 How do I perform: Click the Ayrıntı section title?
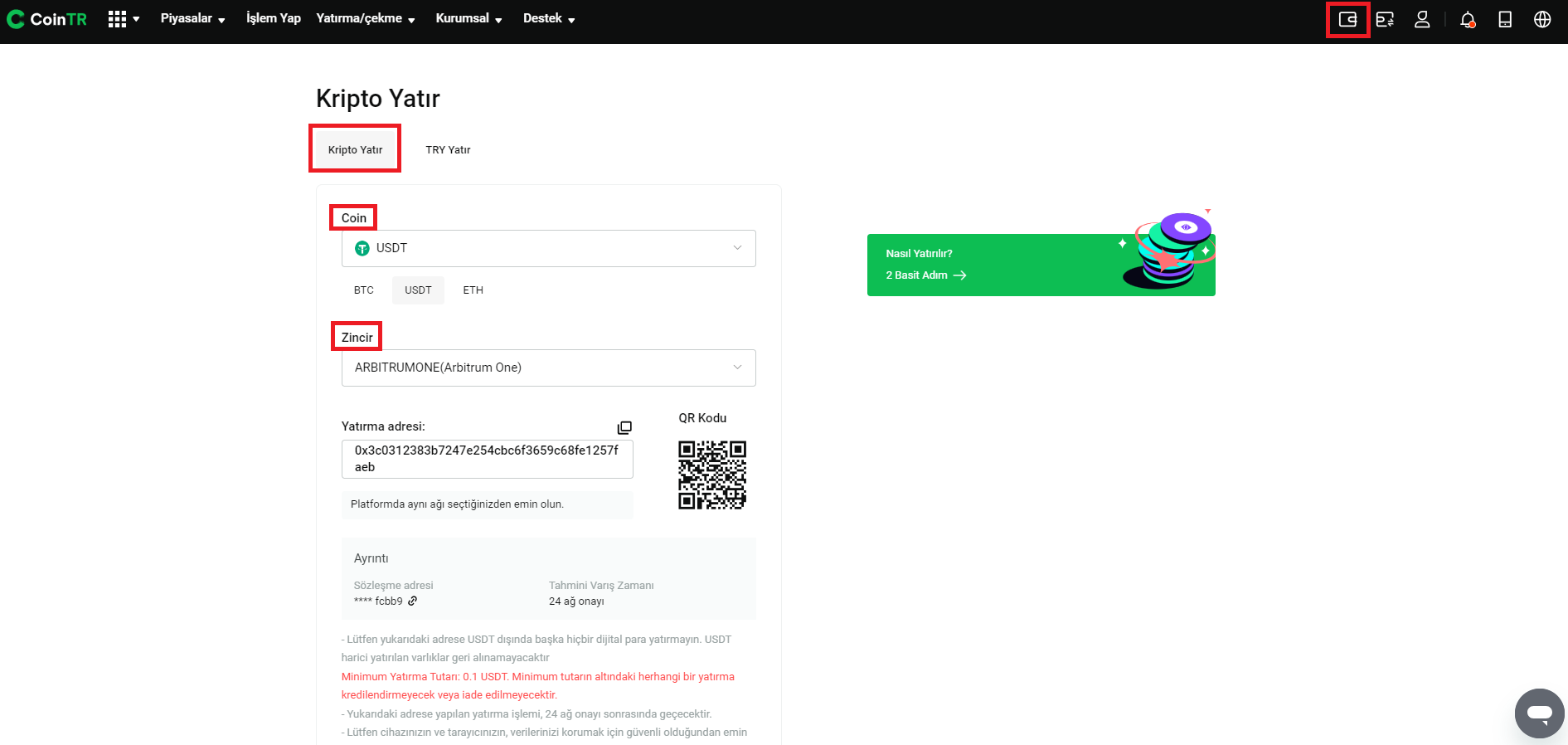click(371, 558)
